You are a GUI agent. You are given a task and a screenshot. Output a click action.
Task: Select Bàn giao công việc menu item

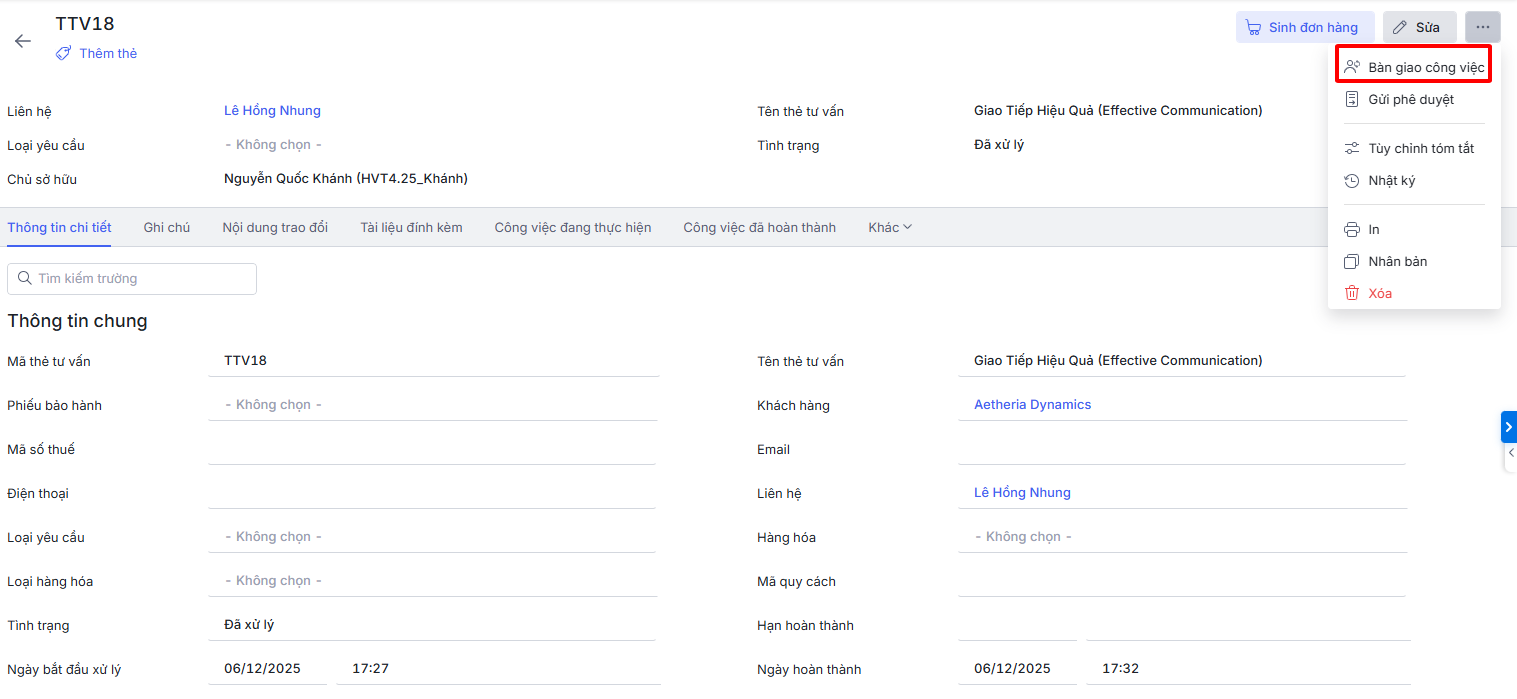tap(1414, 67)
